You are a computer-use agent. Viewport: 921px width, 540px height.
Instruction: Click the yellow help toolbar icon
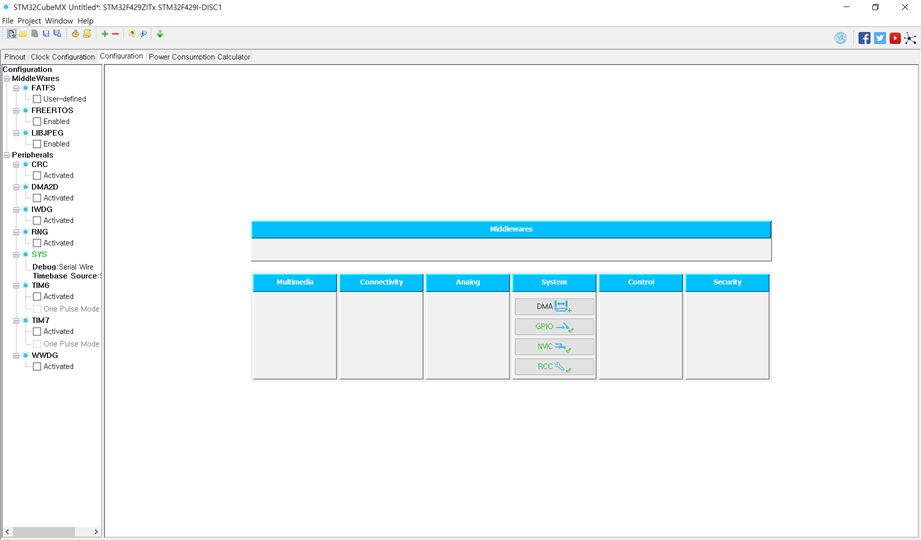(132, 34)
